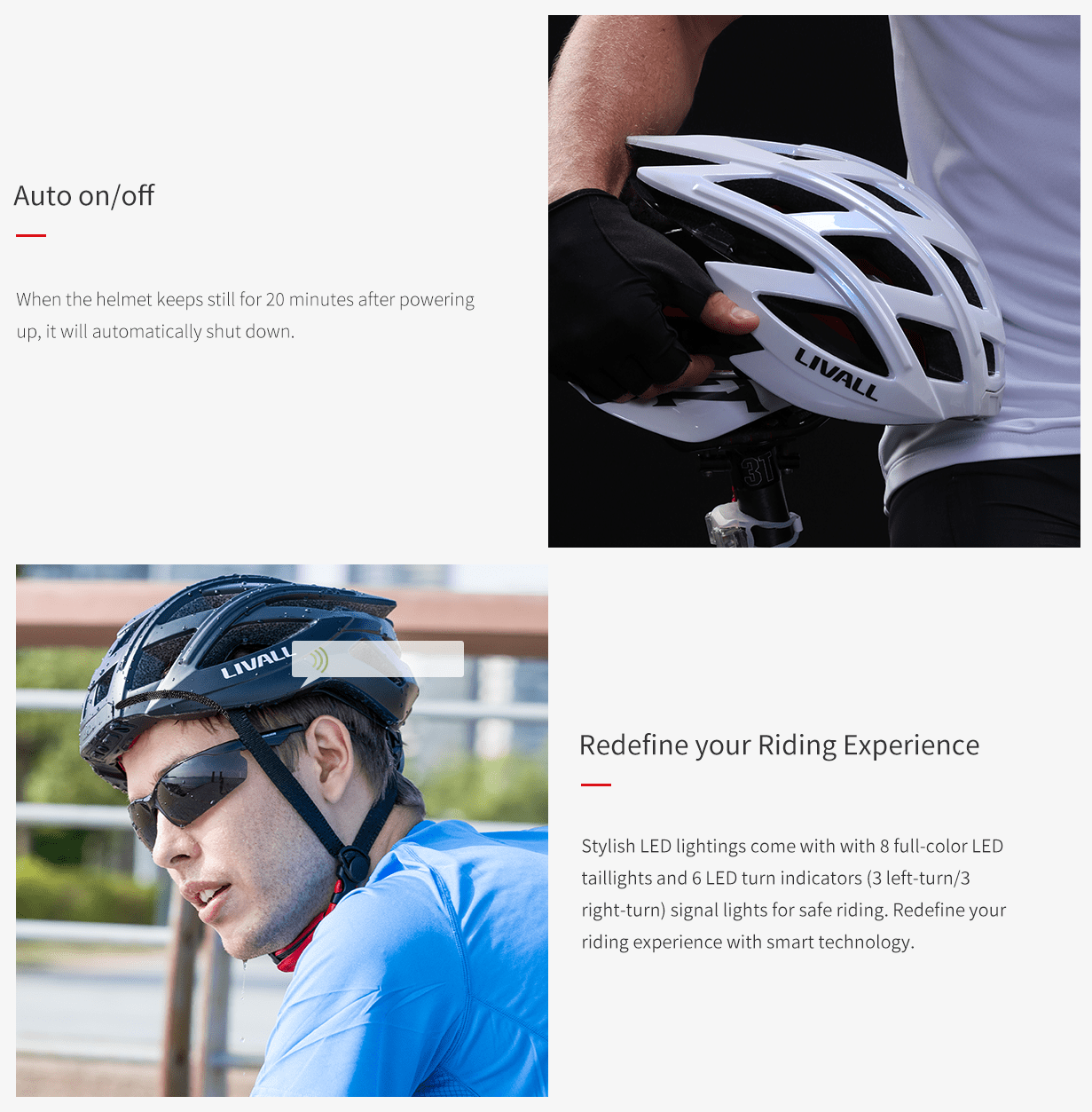
Task: Click the clear taillight under the saddle
Action: [727, 524]
